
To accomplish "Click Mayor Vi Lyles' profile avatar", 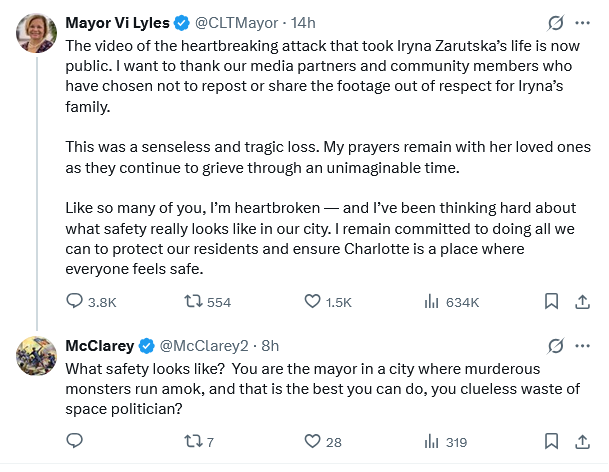I will click(x=35, y=34).
